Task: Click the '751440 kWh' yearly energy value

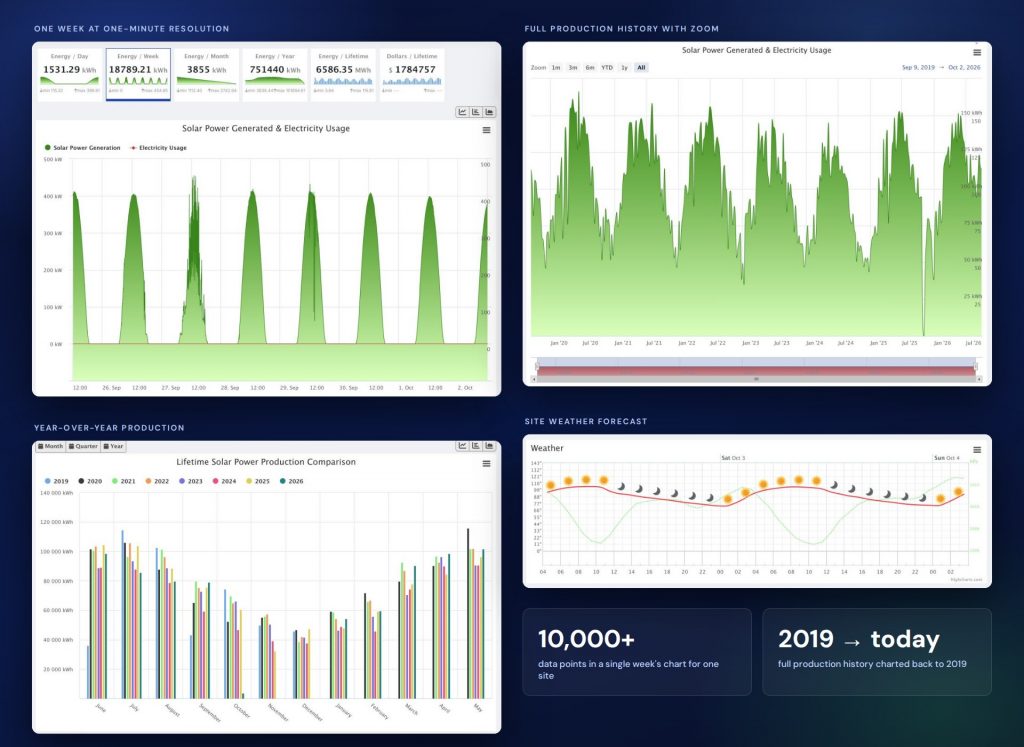Action: point(274,69)
